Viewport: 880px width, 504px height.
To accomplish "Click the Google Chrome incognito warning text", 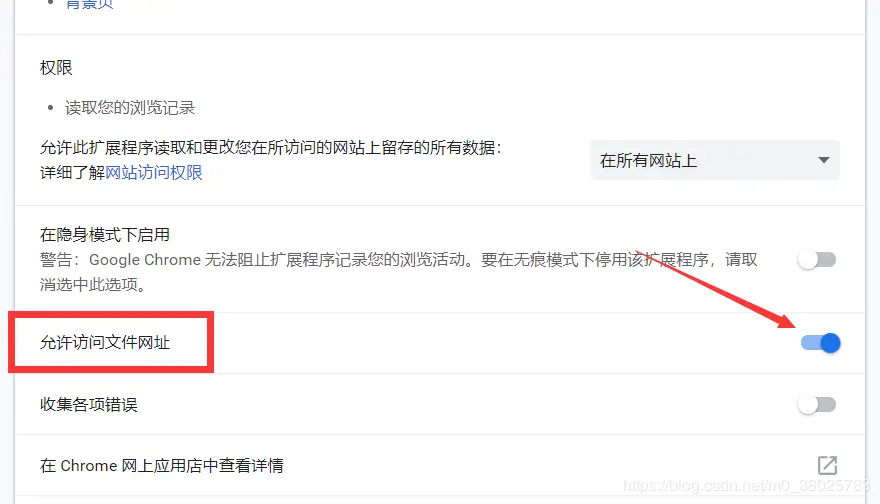I will click(398, 272).
